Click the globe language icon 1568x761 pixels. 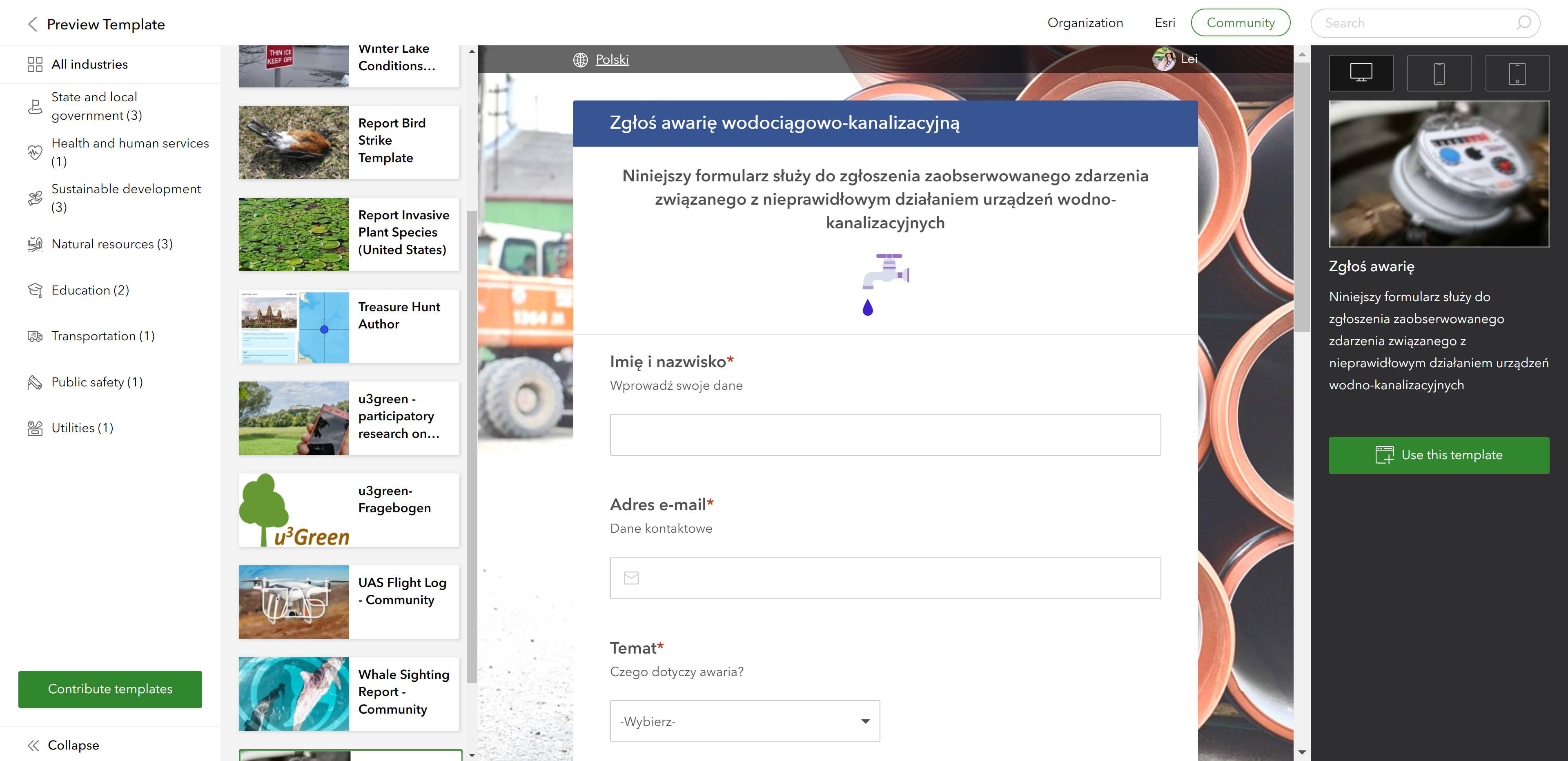(x=580, y=60)
